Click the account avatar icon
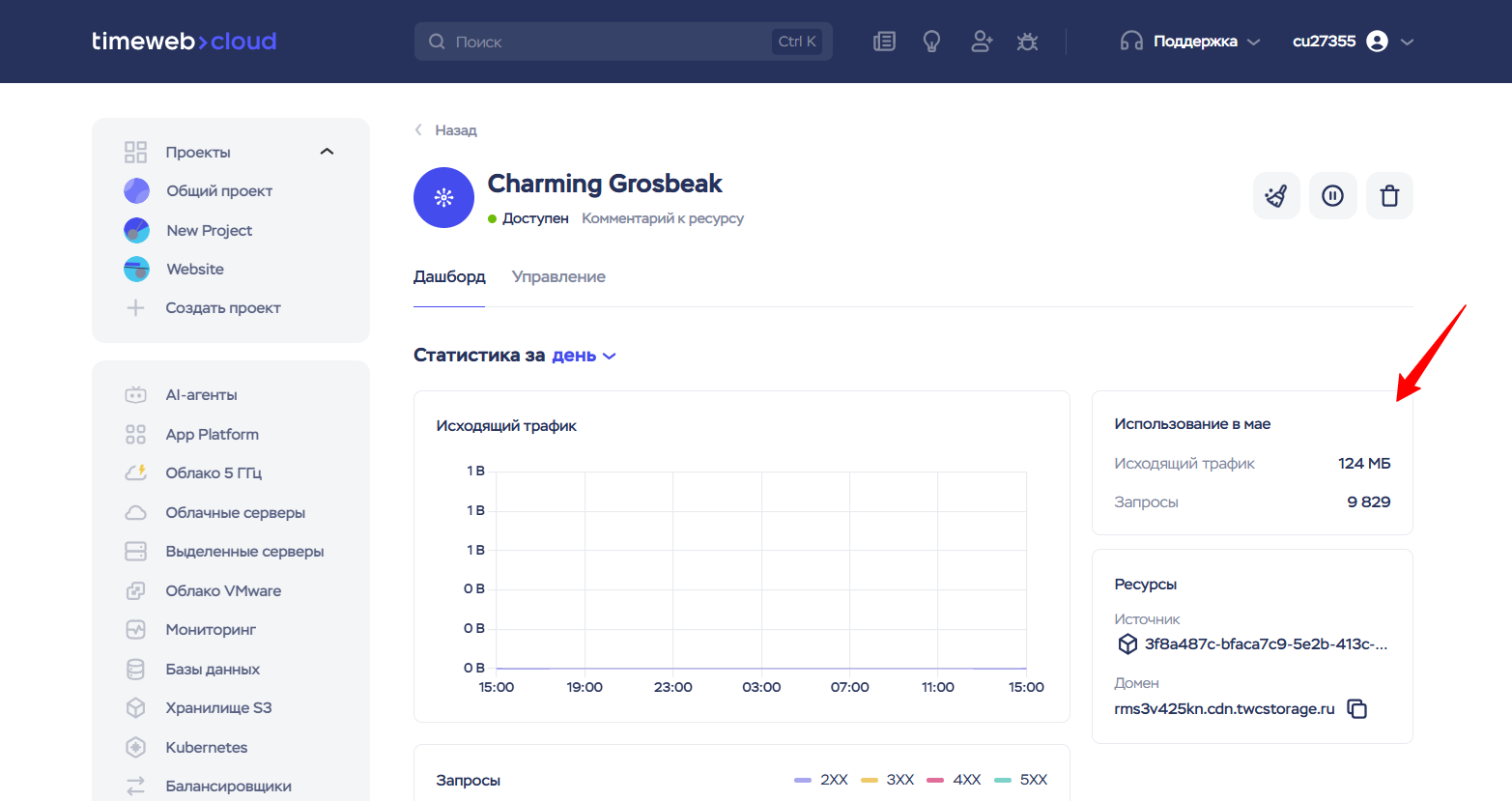The width and height of the screenshot is (1512, 801). (1378, 42)
